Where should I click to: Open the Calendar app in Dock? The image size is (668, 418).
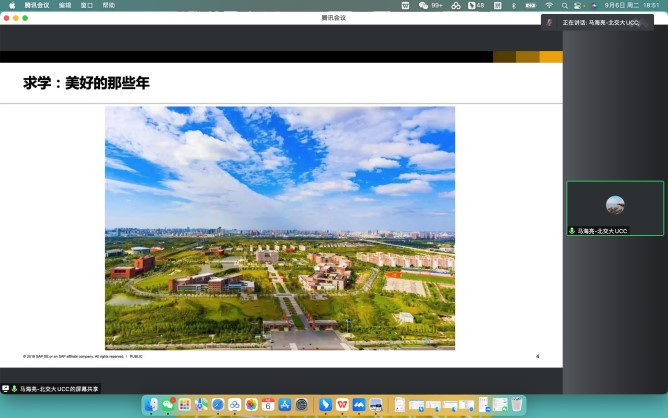pos(267,404)
